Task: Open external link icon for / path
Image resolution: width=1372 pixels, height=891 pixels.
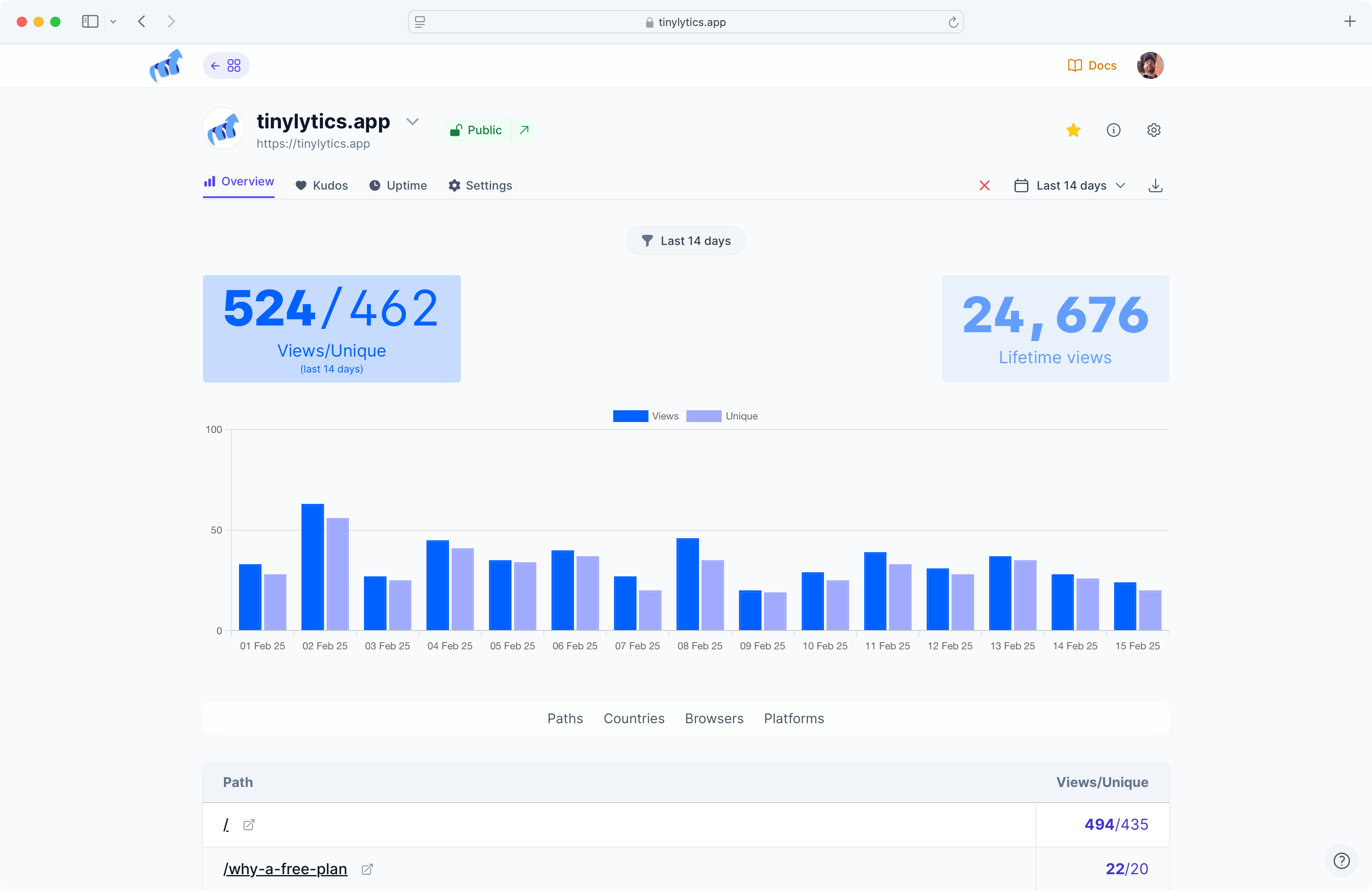Action: (249, 825)
